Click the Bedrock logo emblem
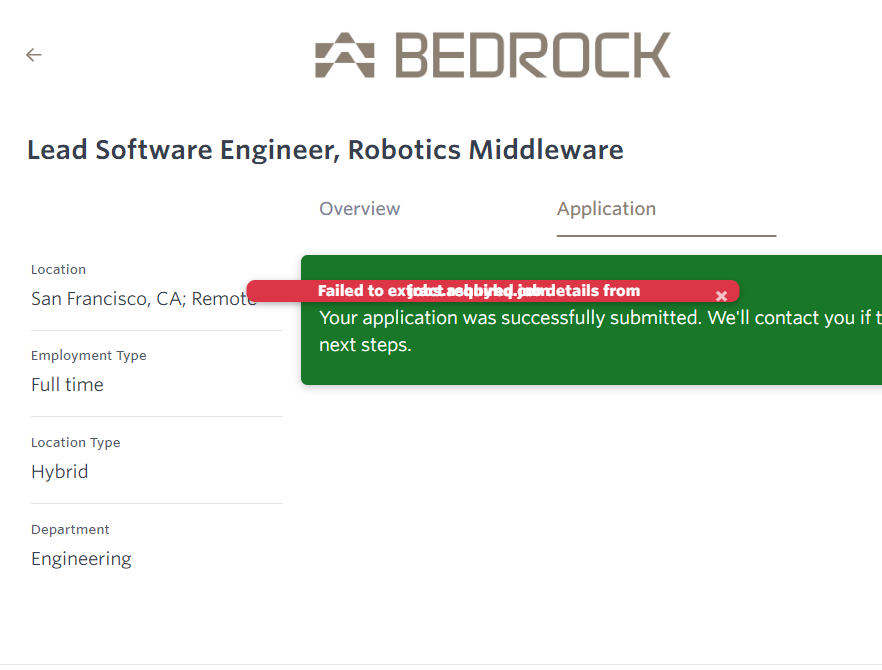The width and height of the screenshot is (882, 670). point(344,56)
